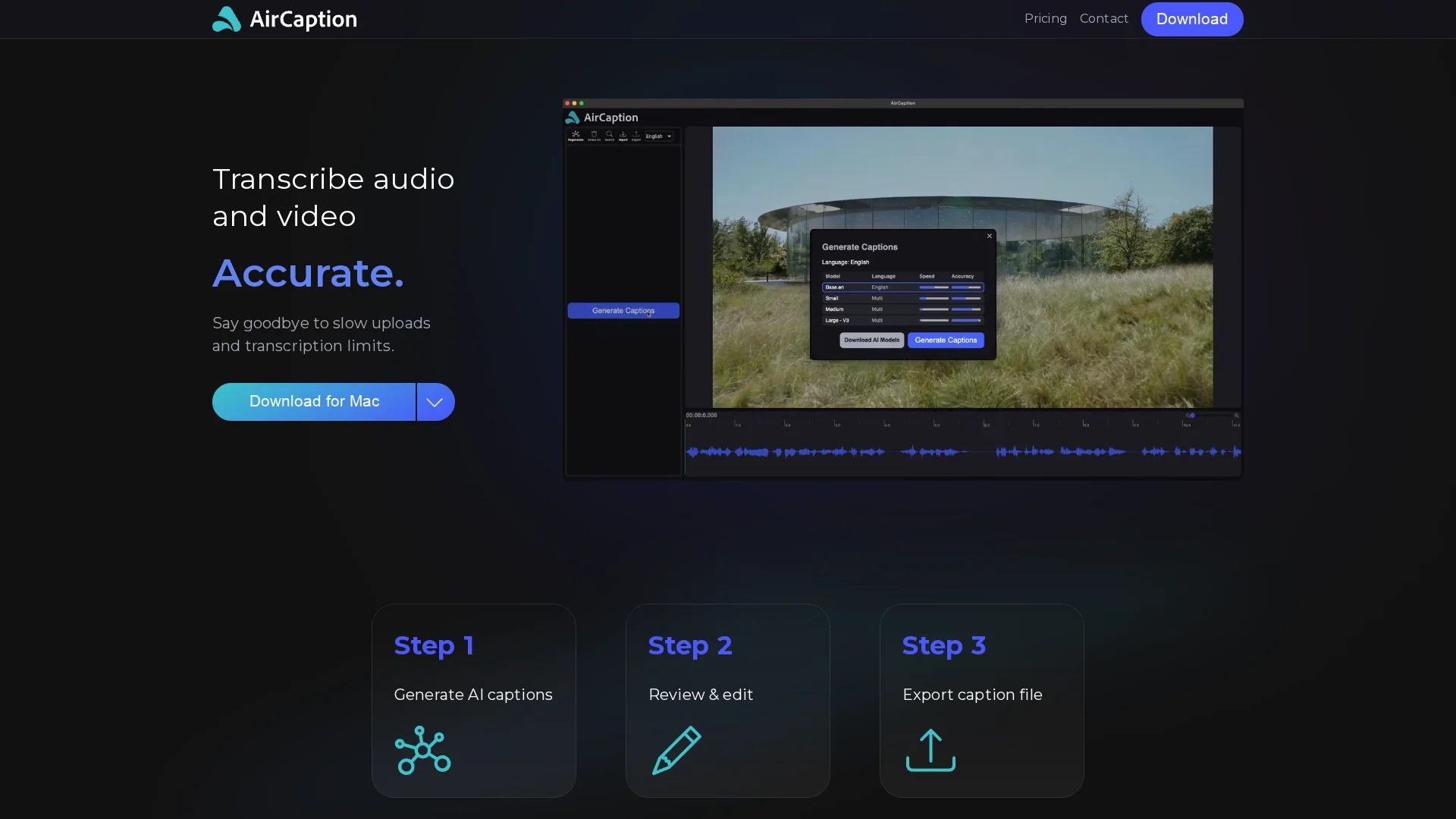Screen dimensions: 1456x819
Task: Select the Medium model row
Action: click(x=903, y=309)
